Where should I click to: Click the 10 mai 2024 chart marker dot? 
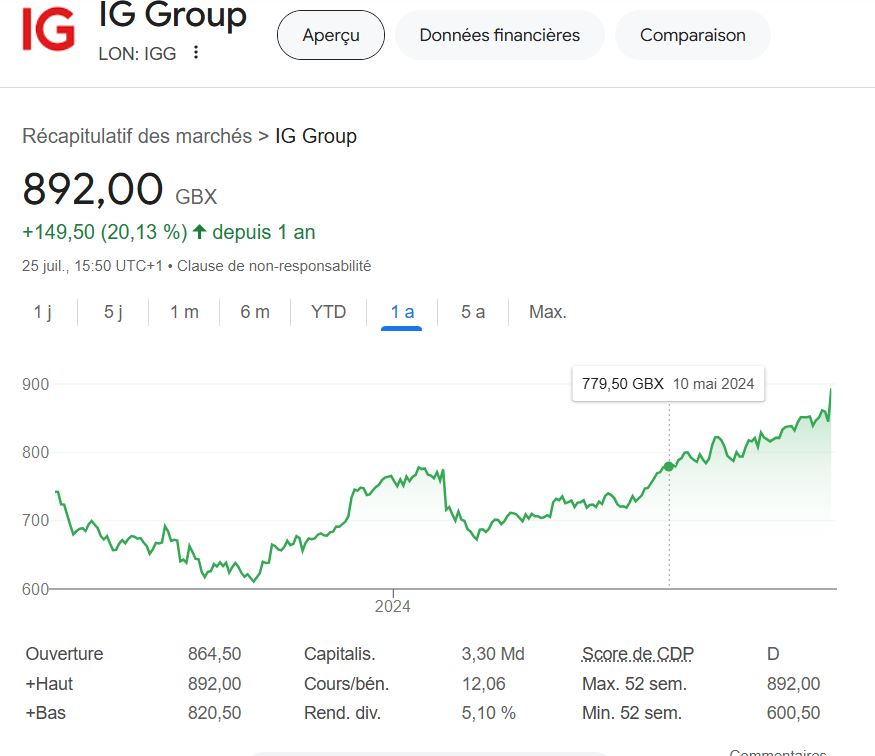coord(669,466)
